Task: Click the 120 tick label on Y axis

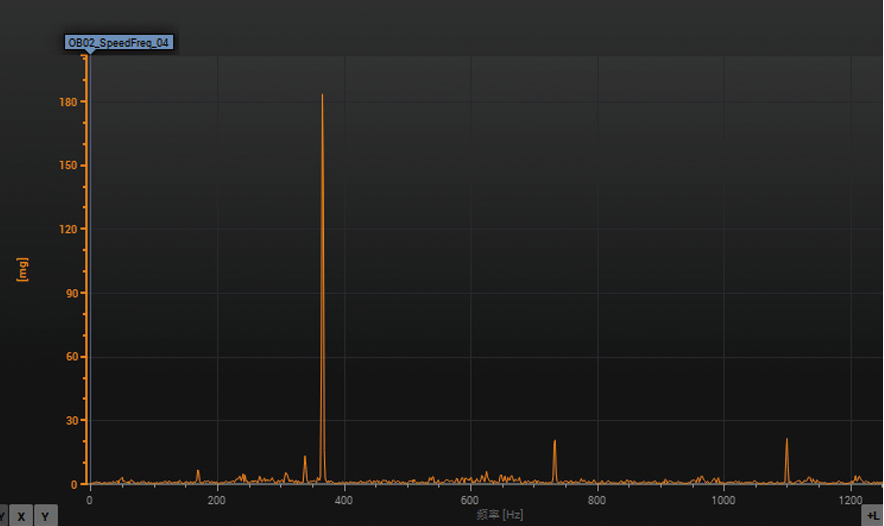Action: (68, 230)
